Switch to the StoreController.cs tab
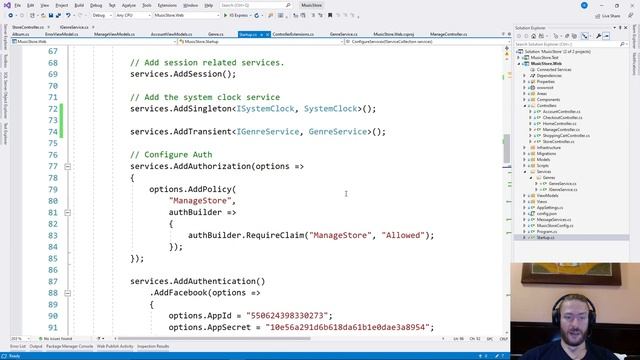Screen dimensions: 640x360 28,27
